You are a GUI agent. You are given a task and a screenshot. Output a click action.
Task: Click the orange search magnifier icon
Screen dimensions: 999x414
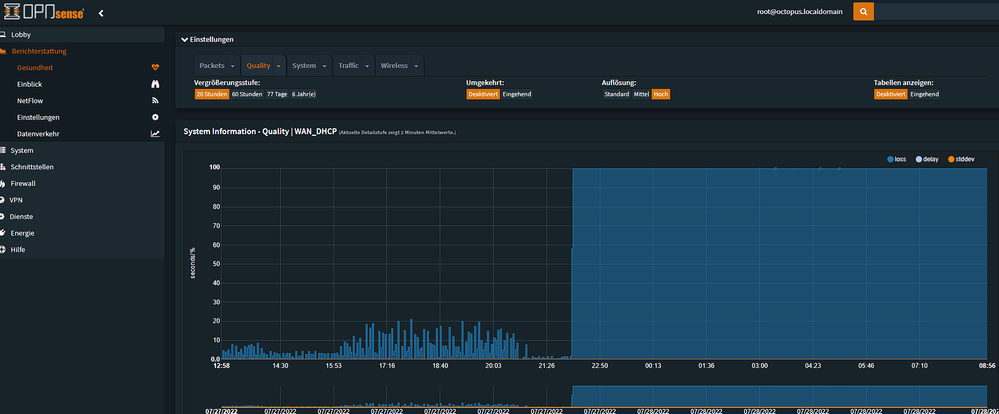point(863,12)
